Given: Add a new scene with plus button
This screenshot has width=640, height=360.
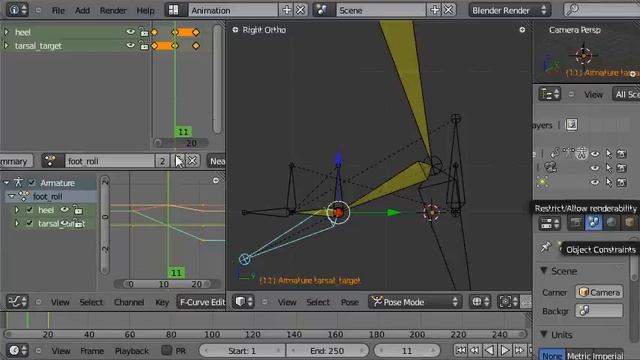Looking at the screenshot, I should (434, 10).
